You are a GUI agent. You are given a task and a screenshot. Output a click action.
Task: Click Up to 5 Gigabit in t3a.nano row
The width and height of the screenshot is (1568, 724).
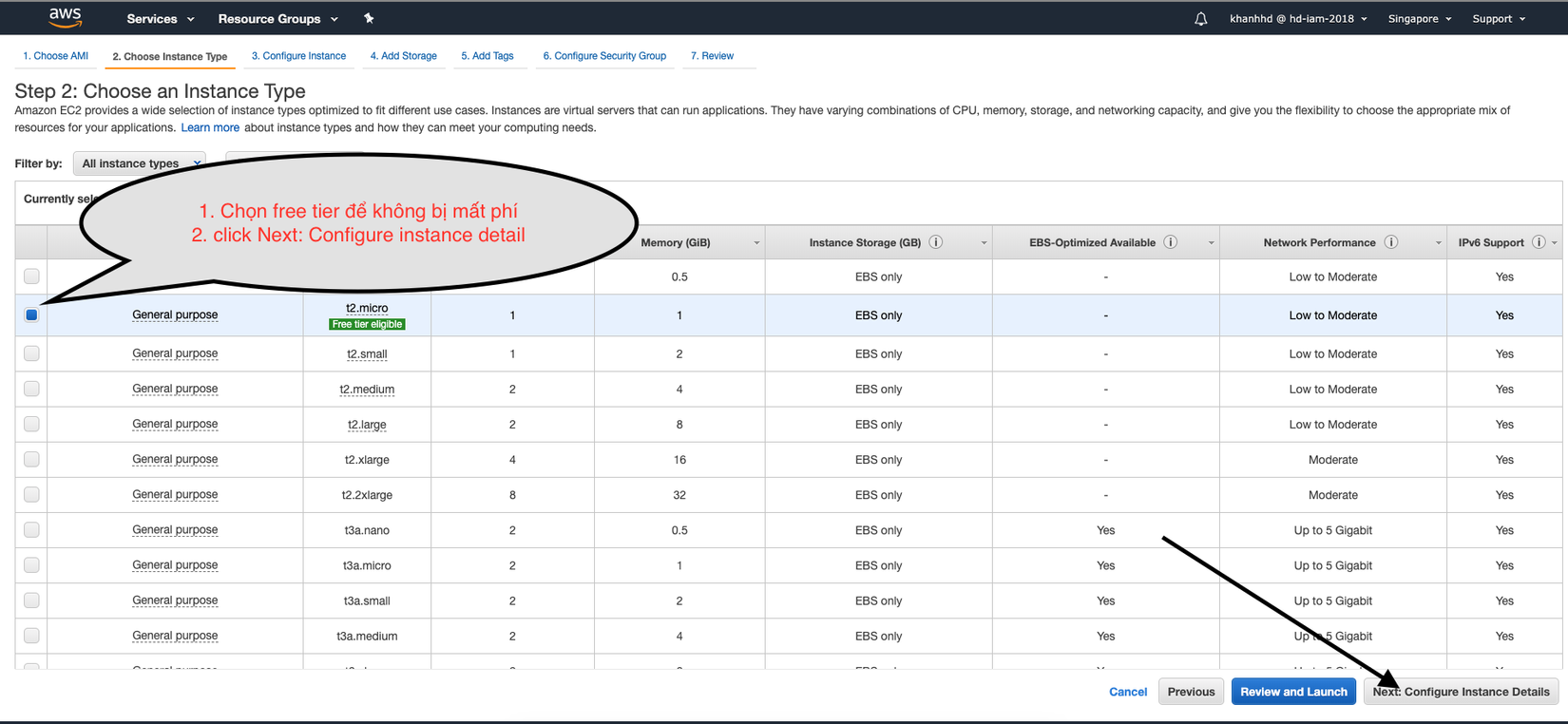pyautogui.click(x=1333, y=530)
